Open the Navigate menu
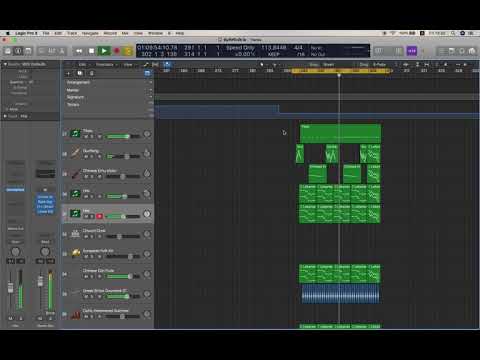Screen dimensions: 480x360 (90, 33)
